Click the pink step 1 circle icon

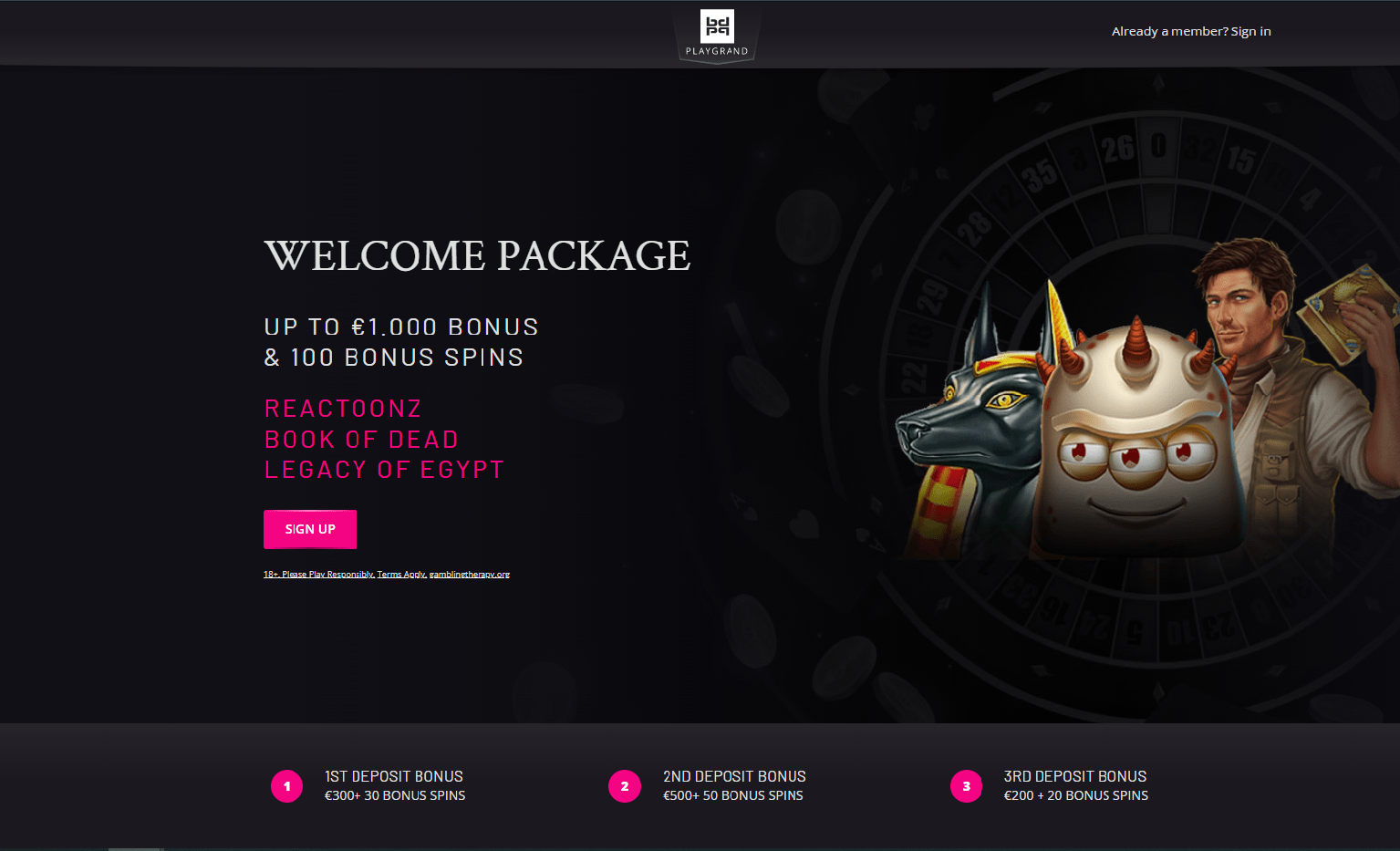coord(286,786)
